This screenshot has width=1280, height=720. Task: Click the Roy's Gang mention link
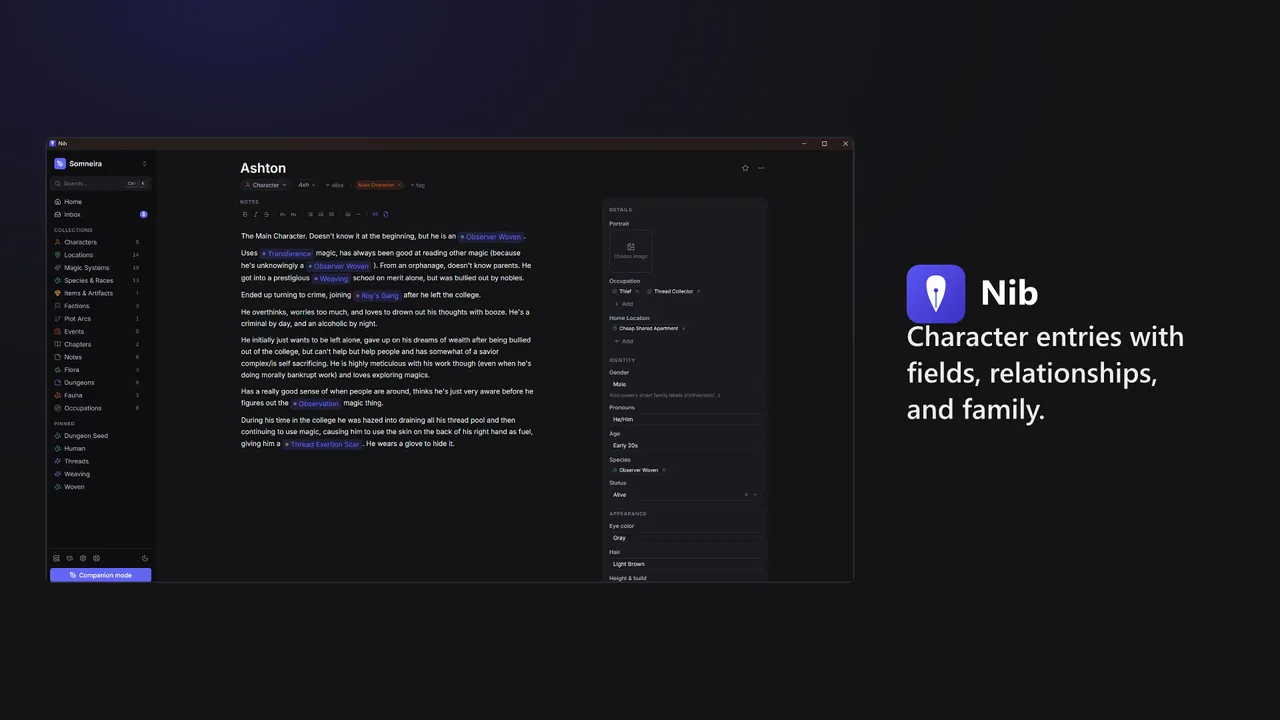click(x=377, y=296)
